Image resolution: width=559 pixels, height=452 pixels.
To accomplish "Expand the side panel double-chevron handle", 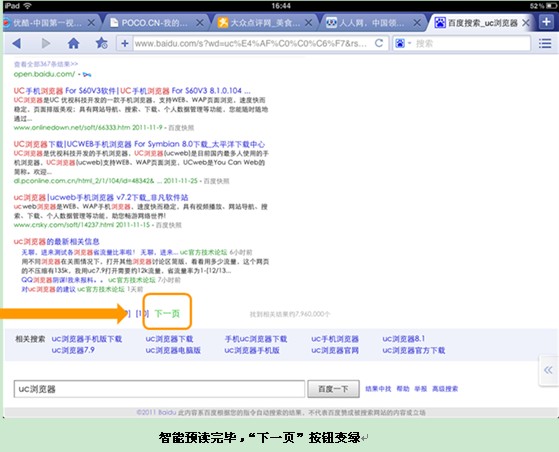I will tap(548, 370).
